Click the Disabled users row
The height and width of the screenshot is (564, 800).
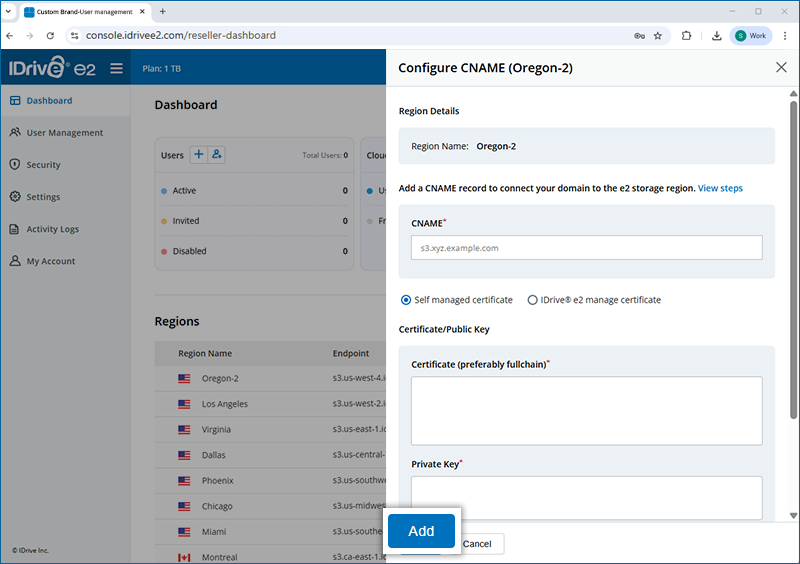coord(254,251)
